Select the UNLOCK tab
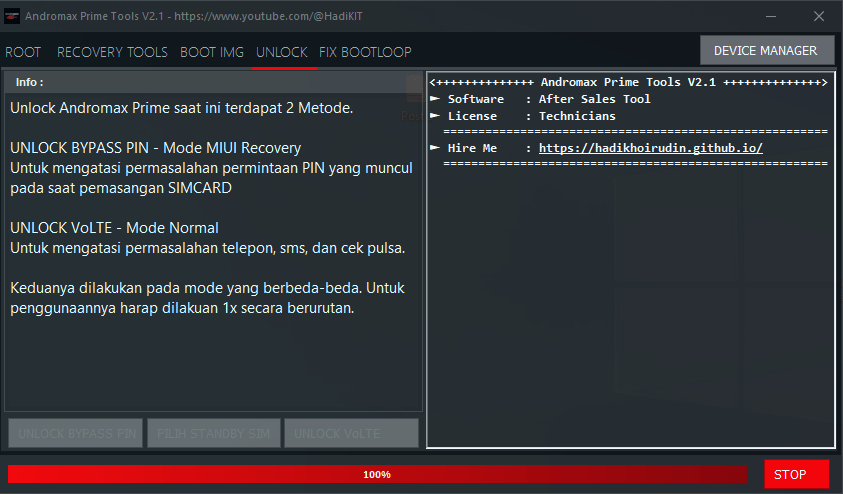Viewport: 843px width, 494px height. pos(282,52)
